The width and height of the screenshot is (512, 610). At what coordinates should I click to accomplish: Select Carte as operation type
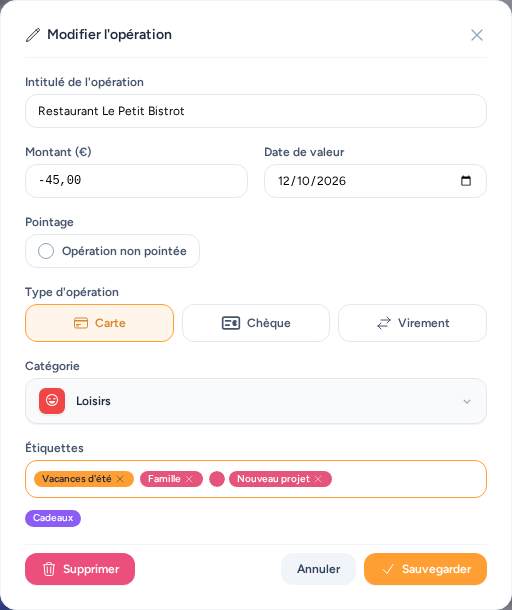point(99,323)
